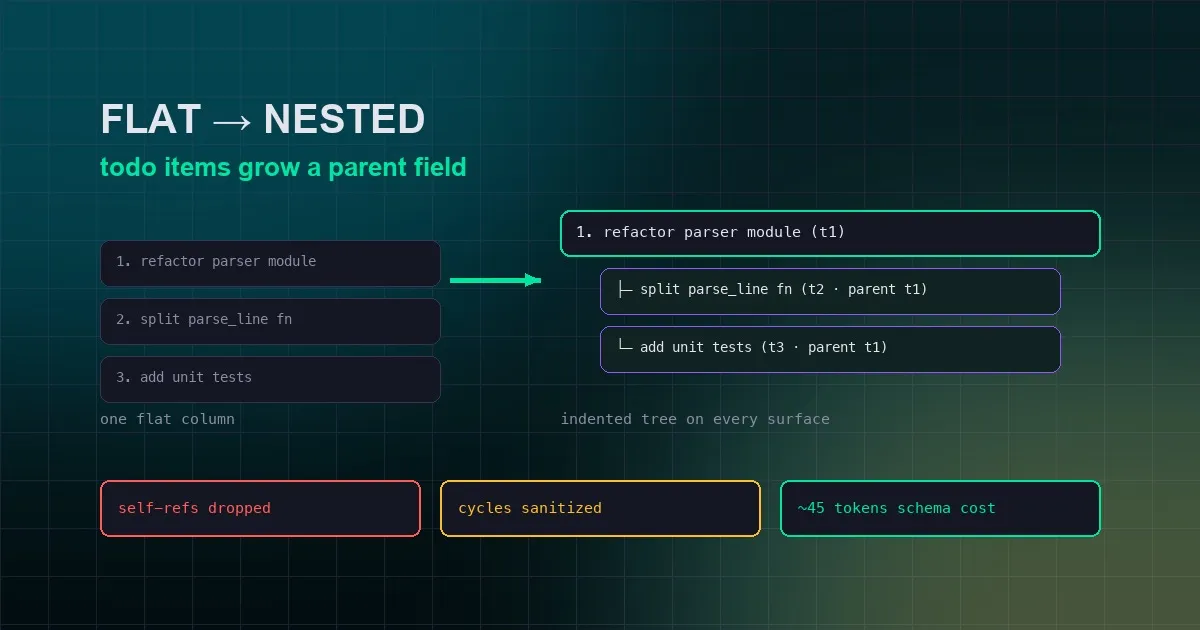
Task: Click the 'one flat column' caption
Action: pos(167,419)
